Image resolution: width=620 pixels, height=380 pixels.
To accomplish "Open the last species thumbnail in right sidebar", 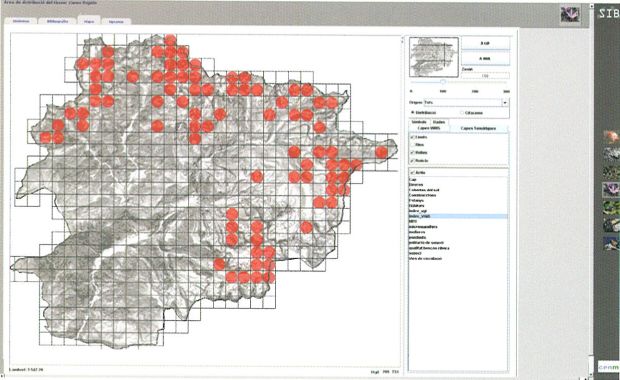I will click(x=612, y=242).
